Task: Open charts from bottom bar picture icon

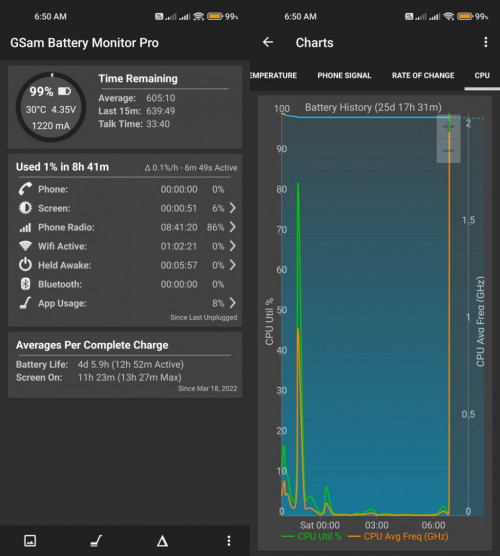Action: (x=30, y=541)
